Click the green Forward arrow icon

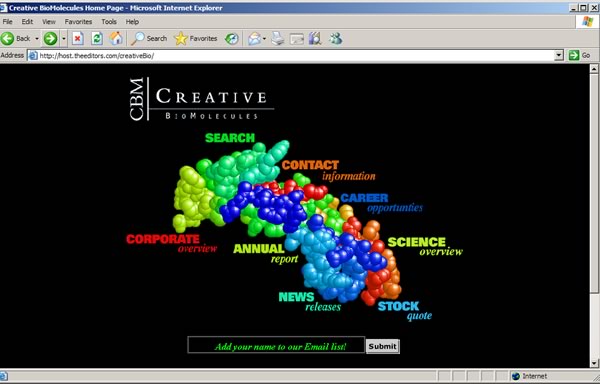point(50,38)
